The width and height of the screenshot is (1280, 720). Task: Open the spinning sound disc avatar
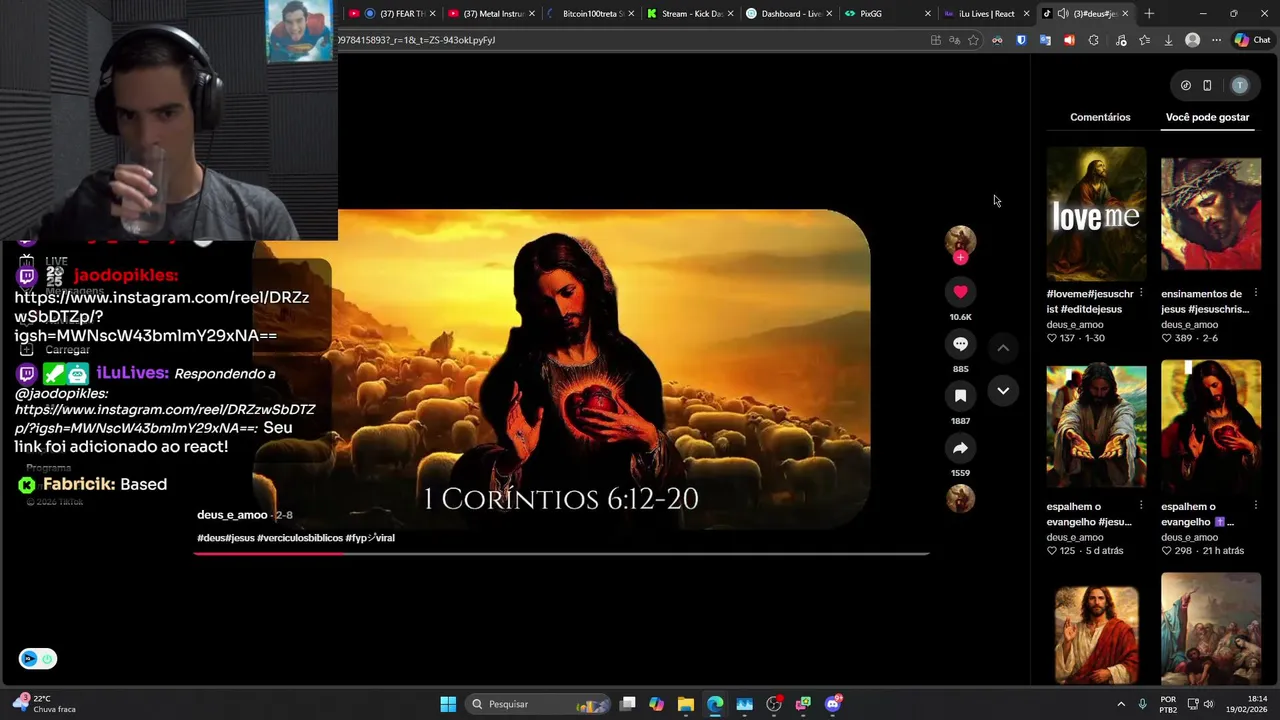pos(960,498)
